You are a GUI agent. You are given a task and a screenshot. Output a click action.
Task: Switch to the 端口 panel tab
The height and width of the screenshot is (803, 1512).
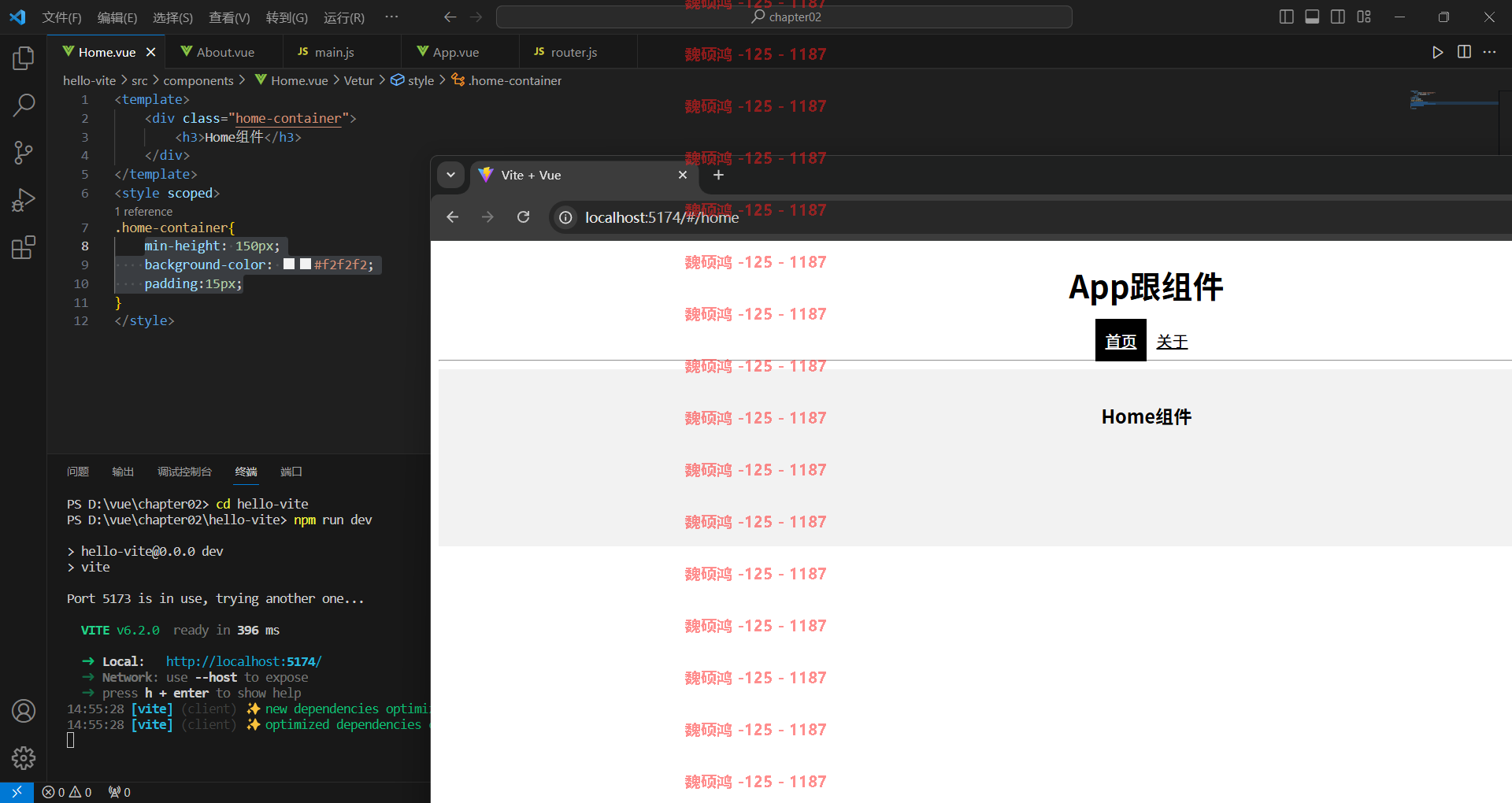click(291, 472)
